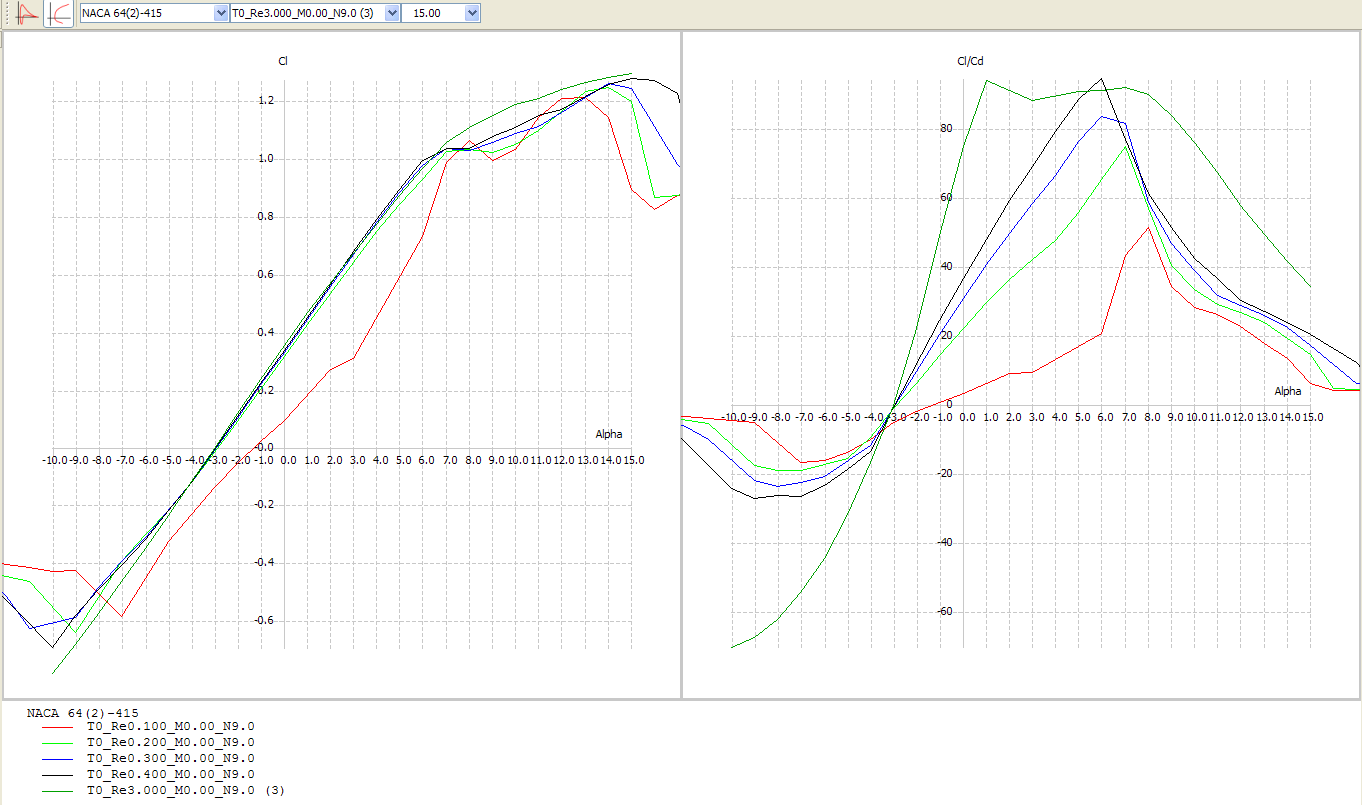Select T0_Re0.400_M0.00_N9.0 legend entry

click(x=170, y=774)
